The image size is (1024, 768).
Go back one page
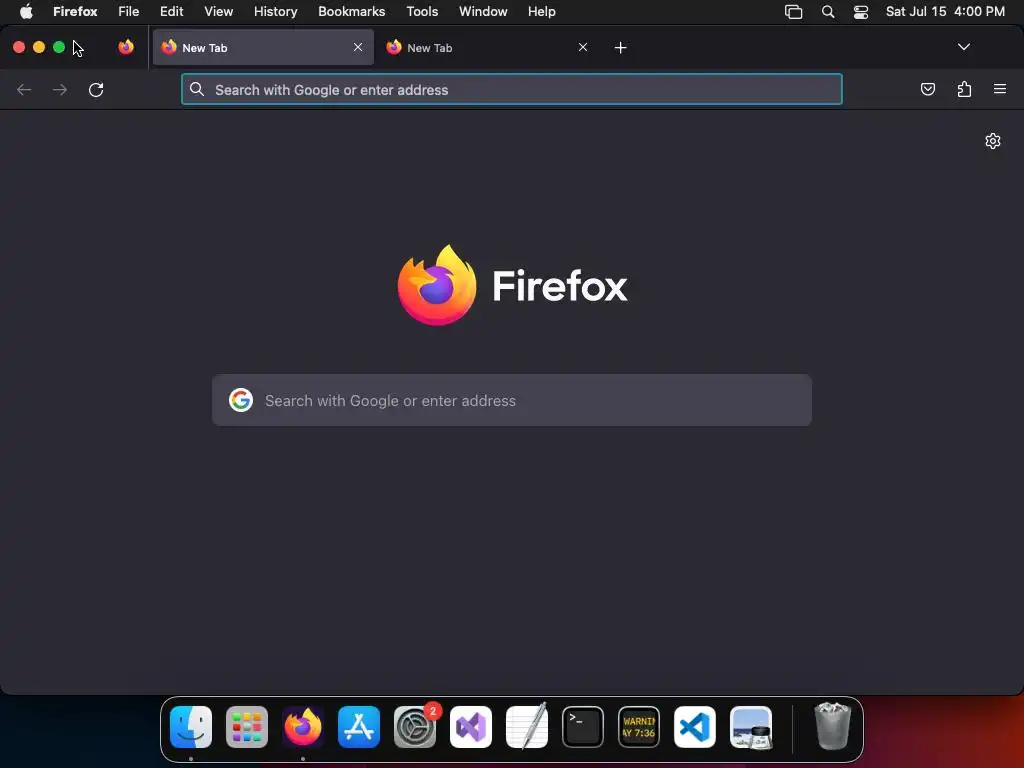click(x=24, y=89)
